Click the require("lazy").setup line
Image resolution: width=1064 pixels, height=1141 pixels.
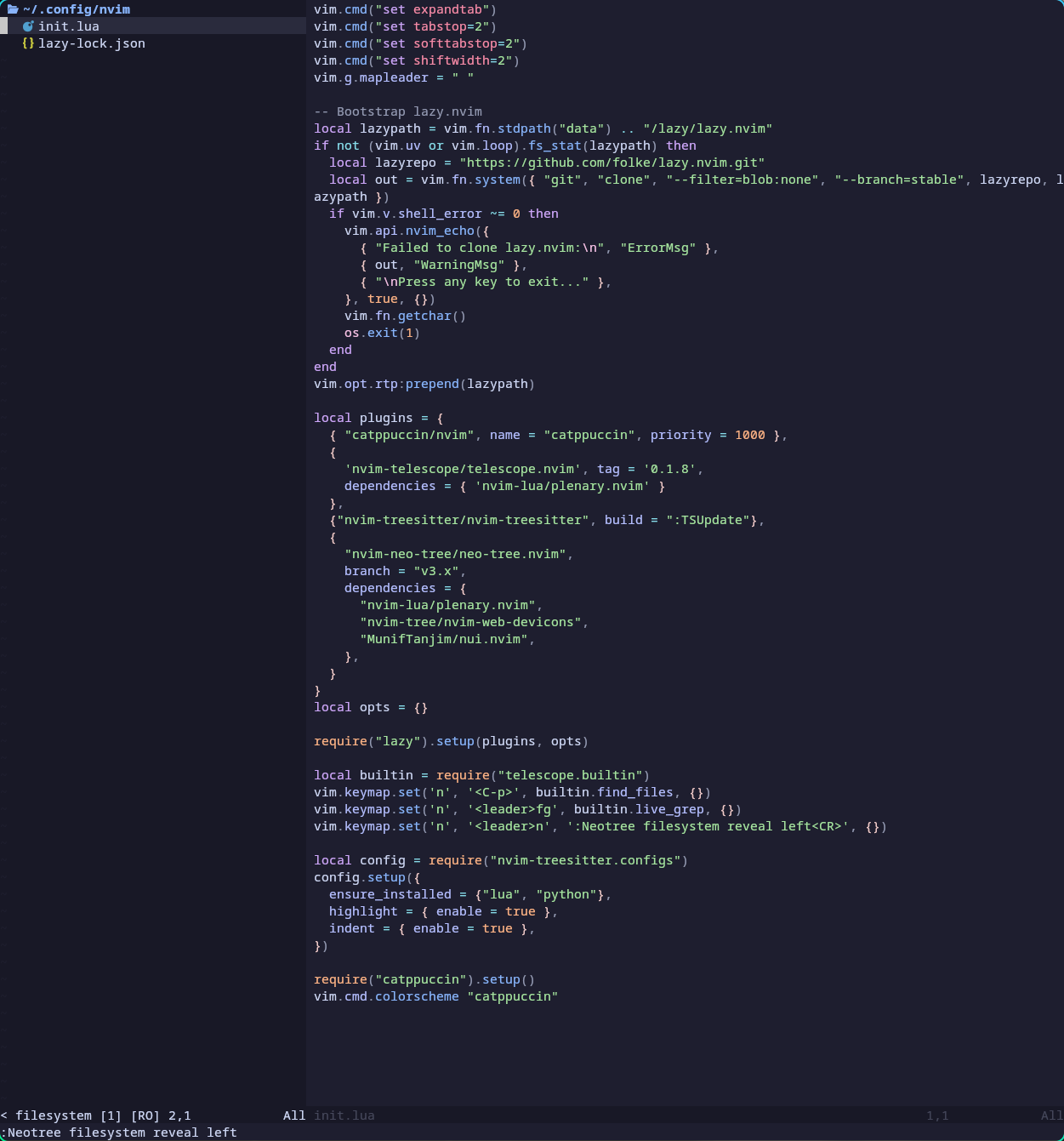click(x=451, y=741)
